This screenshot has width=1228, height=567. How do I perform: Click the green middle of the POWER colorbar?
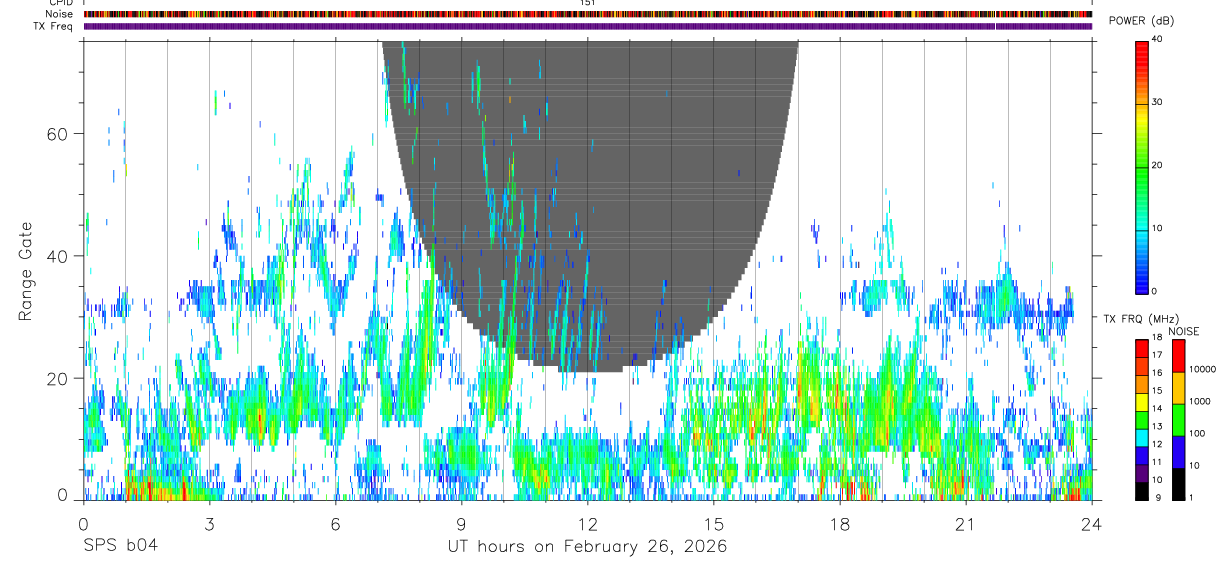[x=1142, y=165]
